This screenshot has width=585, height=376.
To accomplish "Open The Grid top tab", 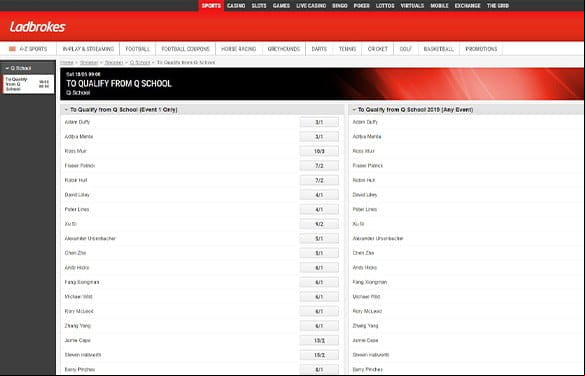I will pos(498,6).
